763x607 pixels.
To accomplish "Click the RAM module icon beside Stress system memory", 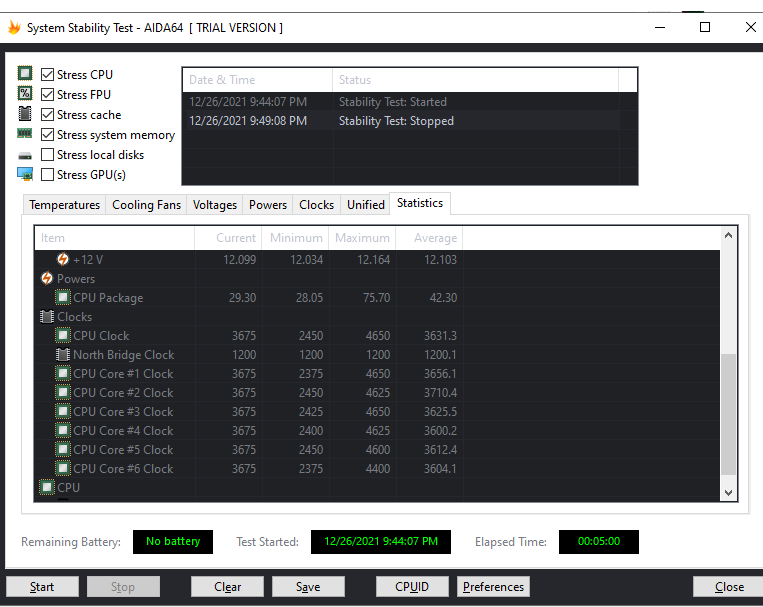I will click(x=25, y=133).
